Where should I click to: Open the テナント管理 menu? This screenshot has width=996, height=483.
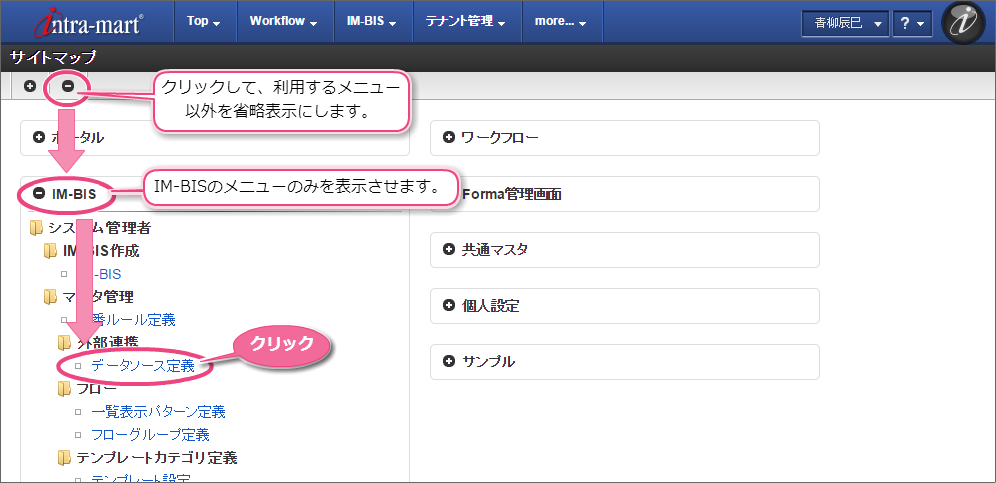(x=466, y=21)
